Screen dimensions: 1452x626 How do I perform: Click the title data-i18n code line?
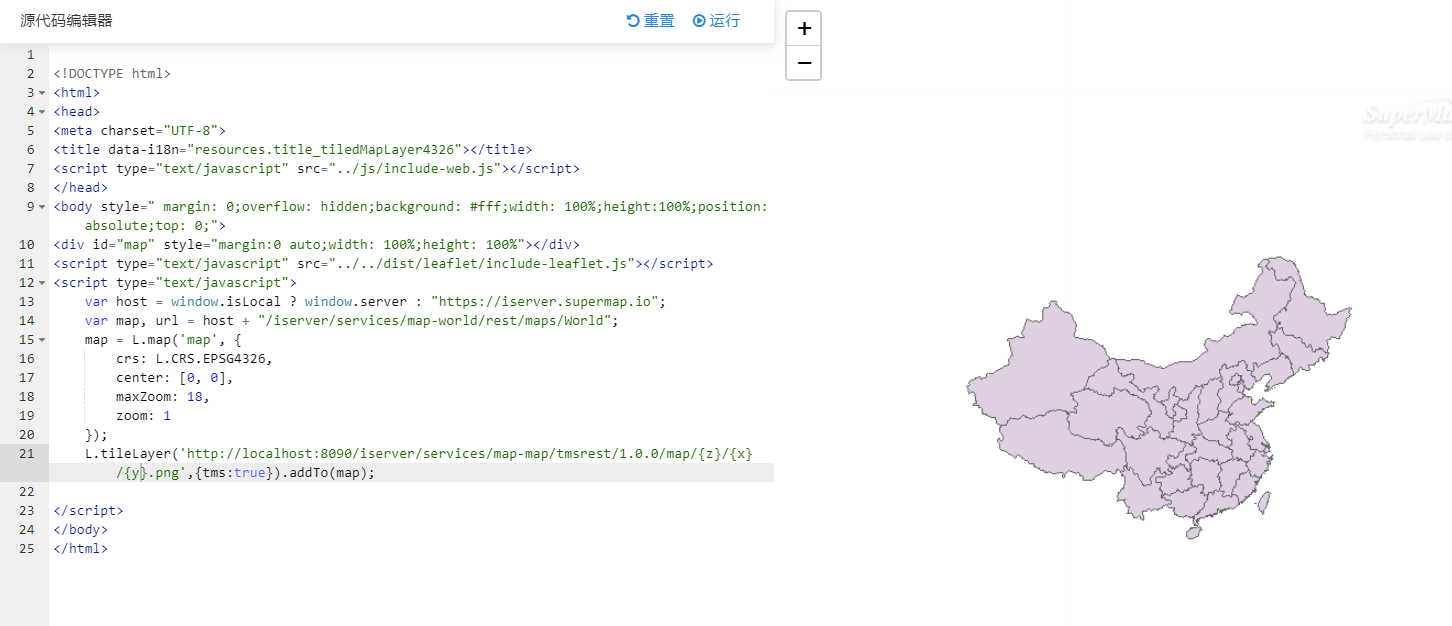click(x=293, y=150)
